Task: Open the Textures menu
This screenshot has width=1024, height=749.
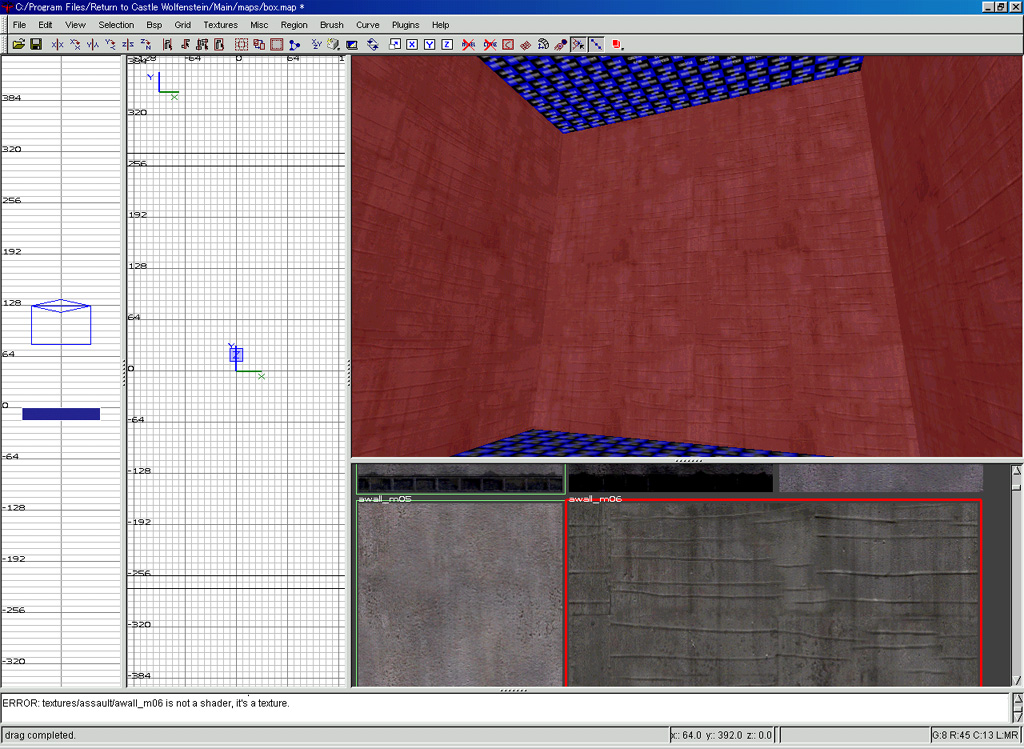Action: click(x=221, y=25)
